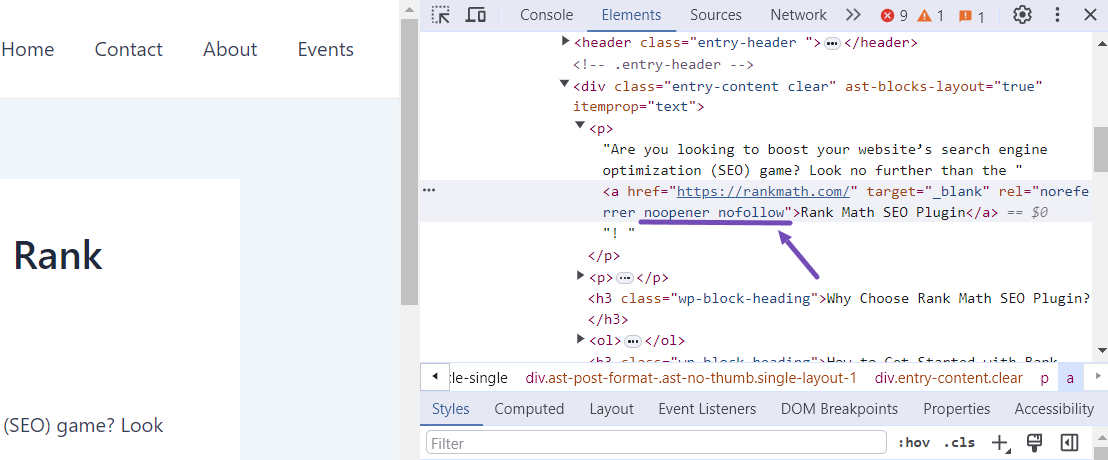Switch to the Console tab
This screenshot has width=1108, height=460.
[x=546, y=15]
